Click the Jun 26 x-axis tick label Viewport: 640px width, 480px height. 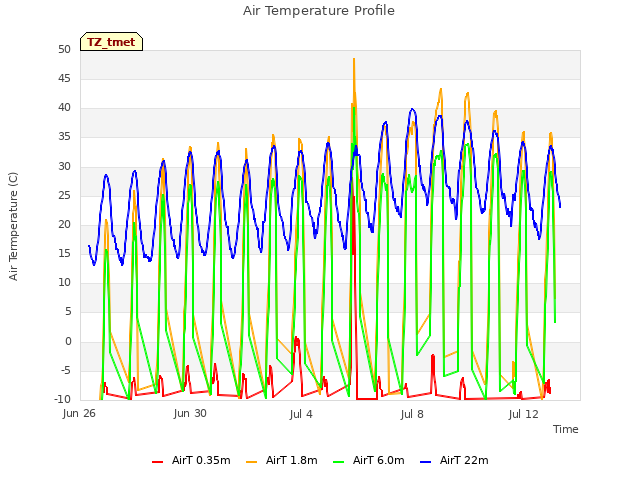[x=79, y=413]
